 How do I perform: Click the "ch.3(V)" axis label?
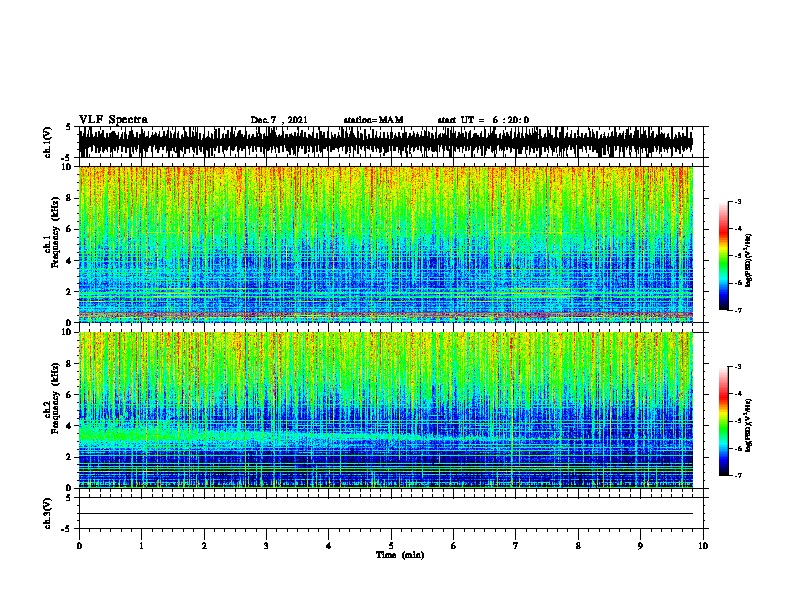47,513
